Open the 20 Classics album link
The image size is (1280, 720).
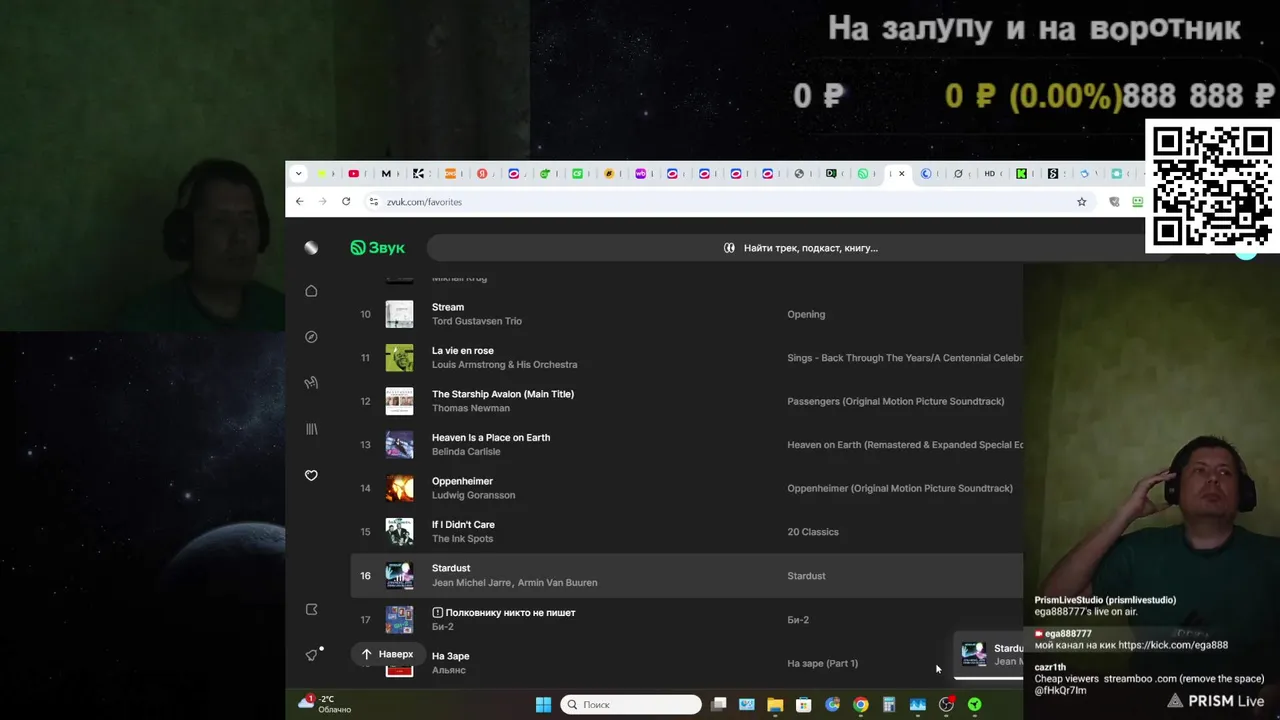tap(813, 532)
